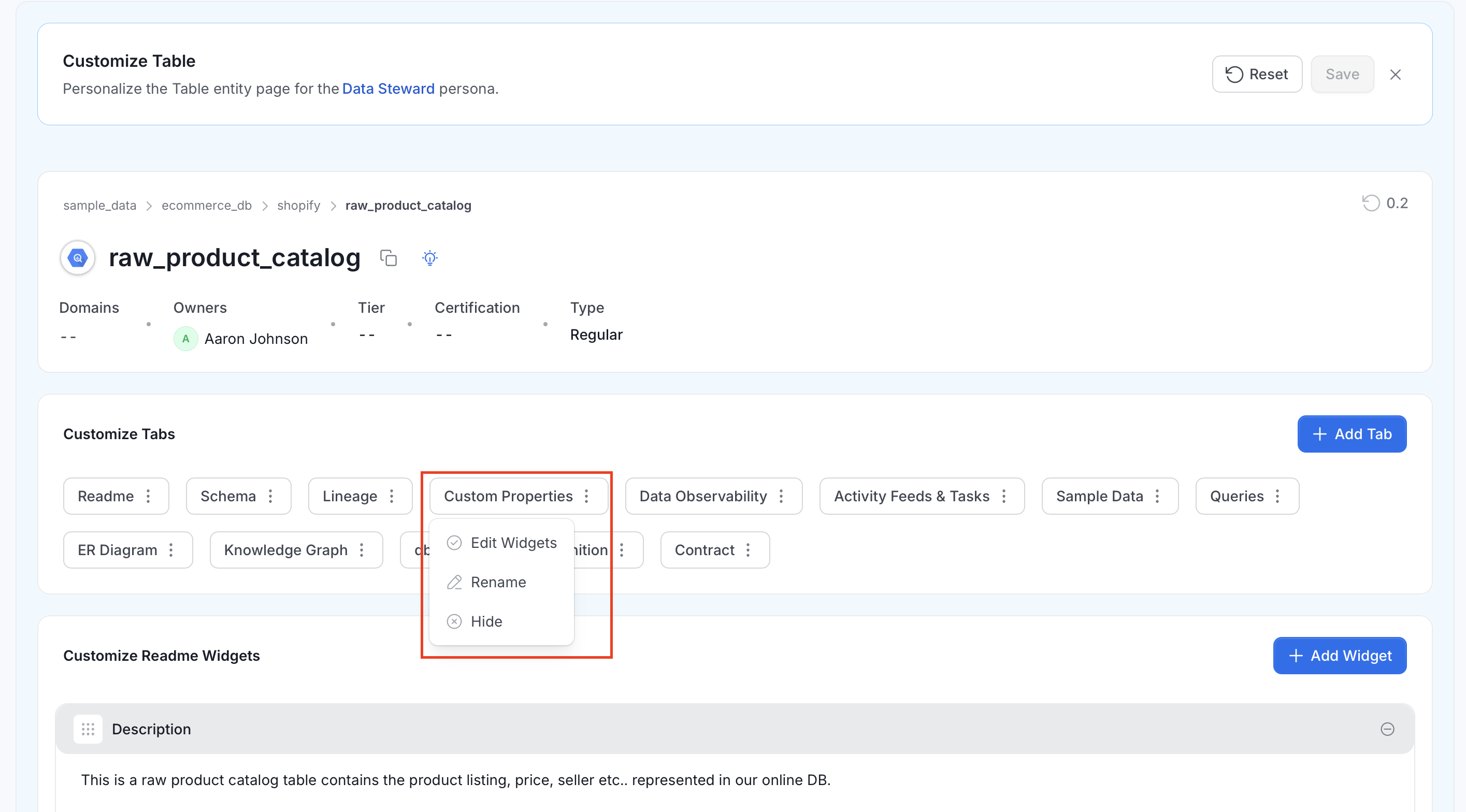1466x812 pixels.
Task: Go to ecommerce_db breadcrumb
Action: pyautogui.click(x=207, y=206)
